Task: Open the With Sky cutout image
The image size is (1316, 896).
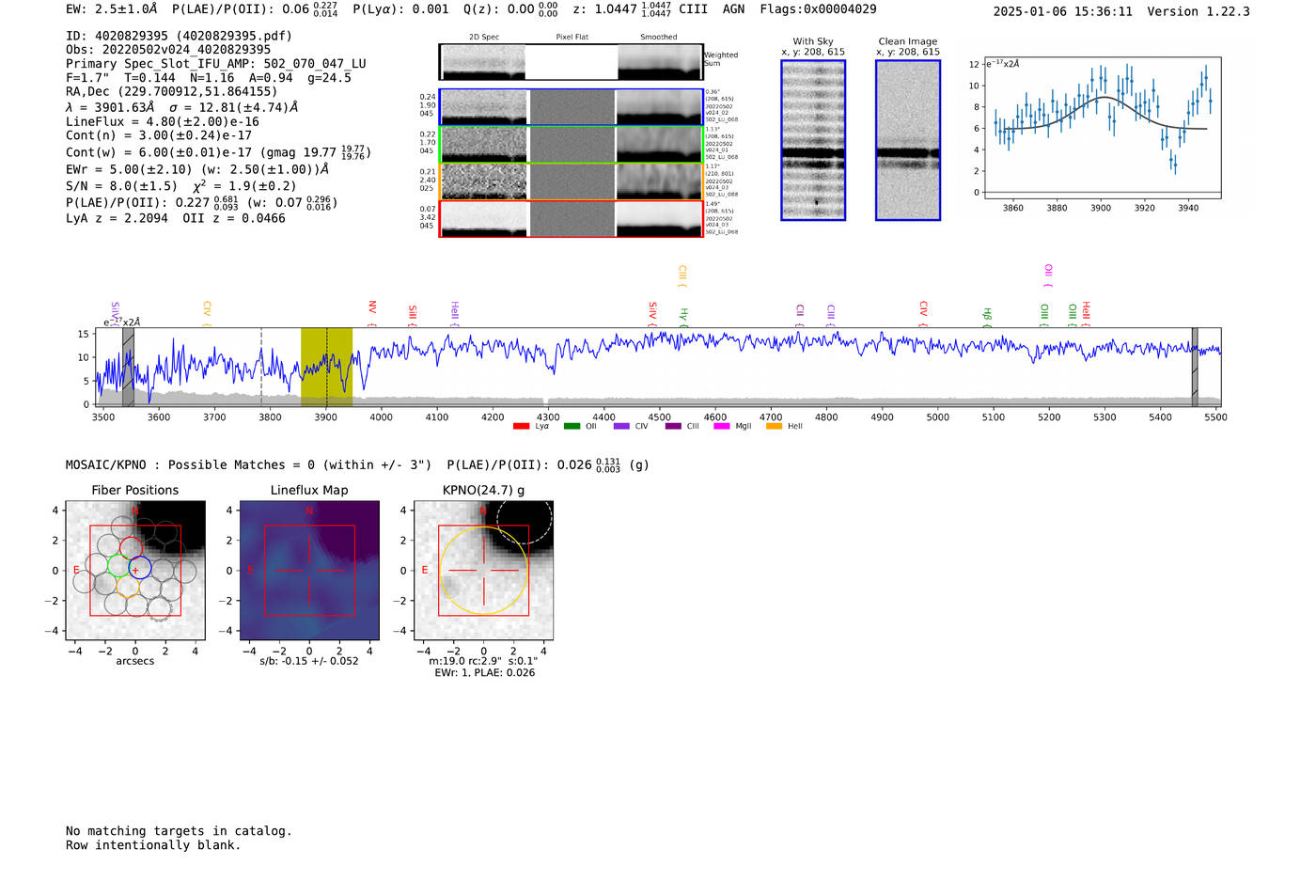Action: (813, 140)
